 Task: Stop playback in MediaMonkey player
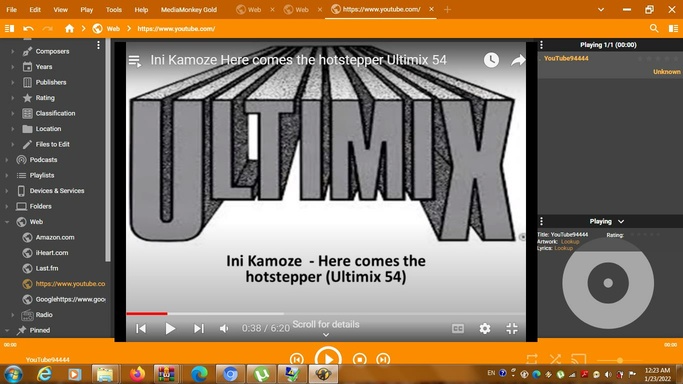[359, 360]
